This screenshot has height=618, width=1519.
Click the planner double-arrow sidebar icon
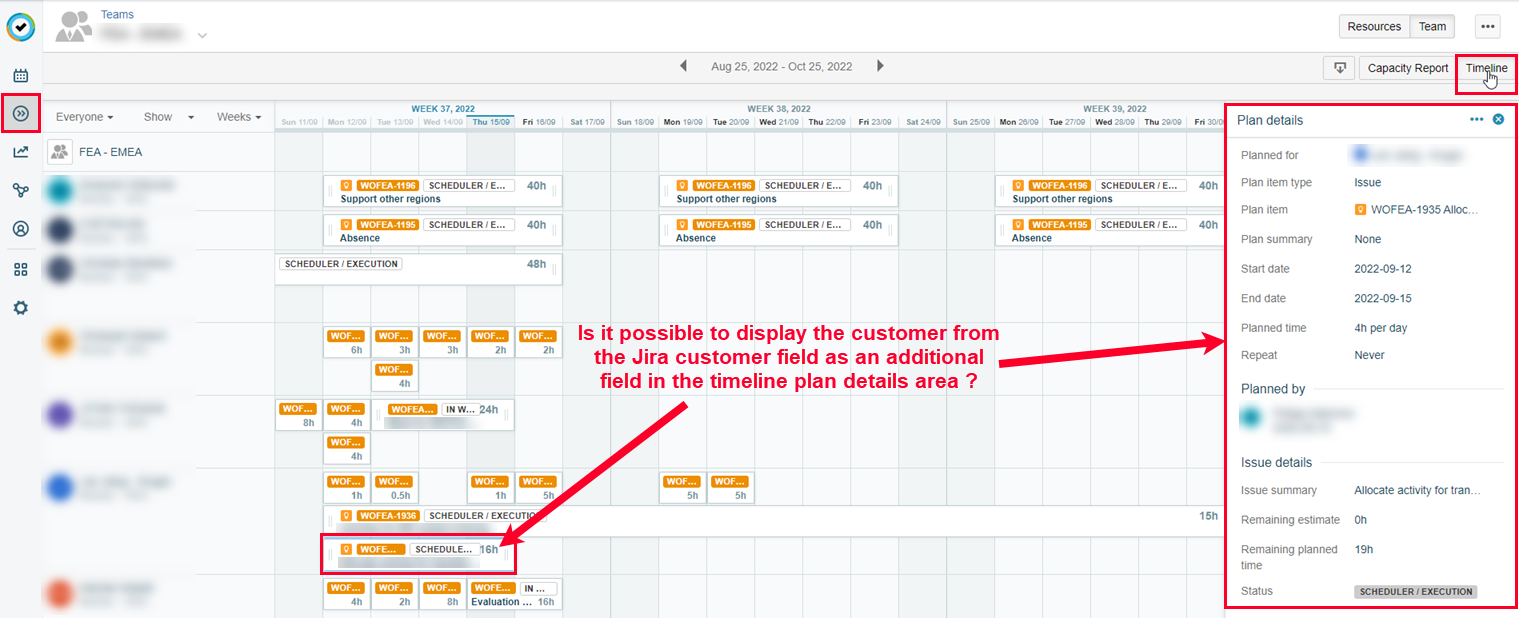(x=20, y=114)
